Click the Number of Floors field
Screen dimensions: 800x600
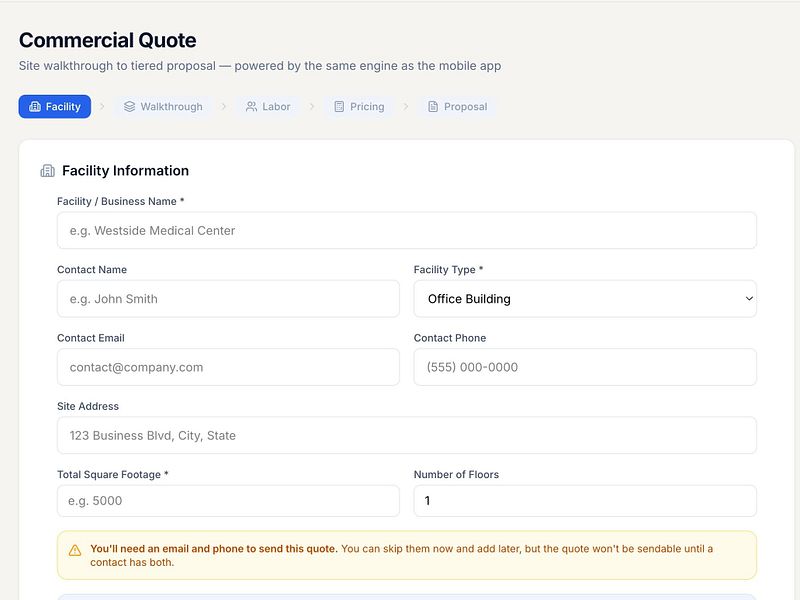(585, 501)
